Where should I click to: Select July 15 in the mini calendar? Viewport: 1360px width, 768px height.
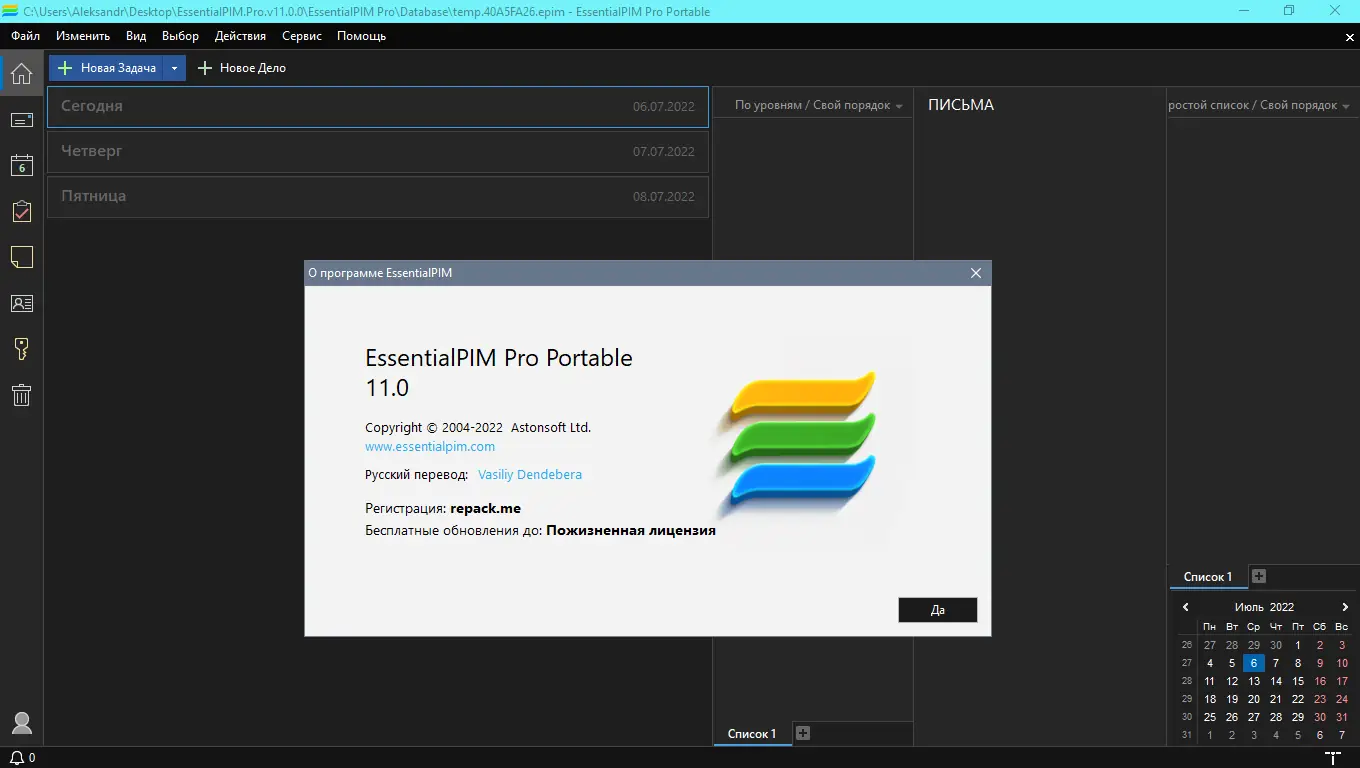coord(1298,681)
